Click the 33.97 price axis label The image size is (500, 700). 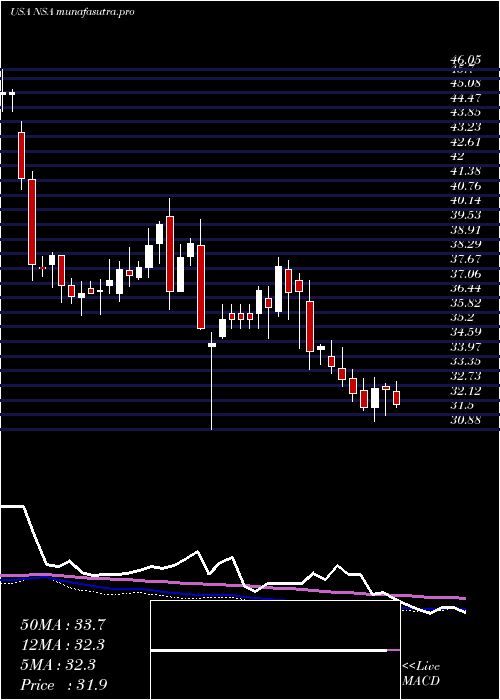click(465, 347)
